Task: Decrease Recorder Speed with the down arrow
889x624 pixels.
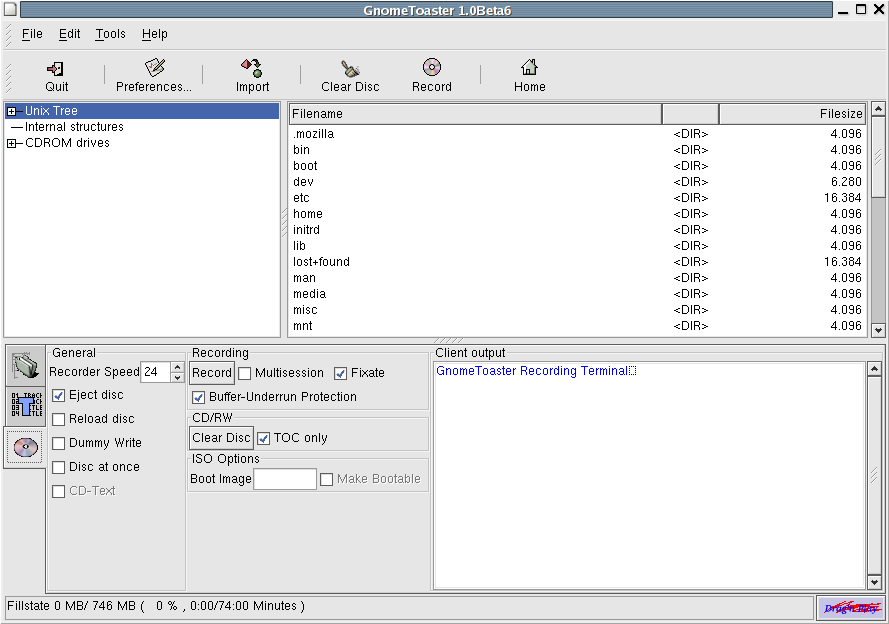Action: pos(177,377)
